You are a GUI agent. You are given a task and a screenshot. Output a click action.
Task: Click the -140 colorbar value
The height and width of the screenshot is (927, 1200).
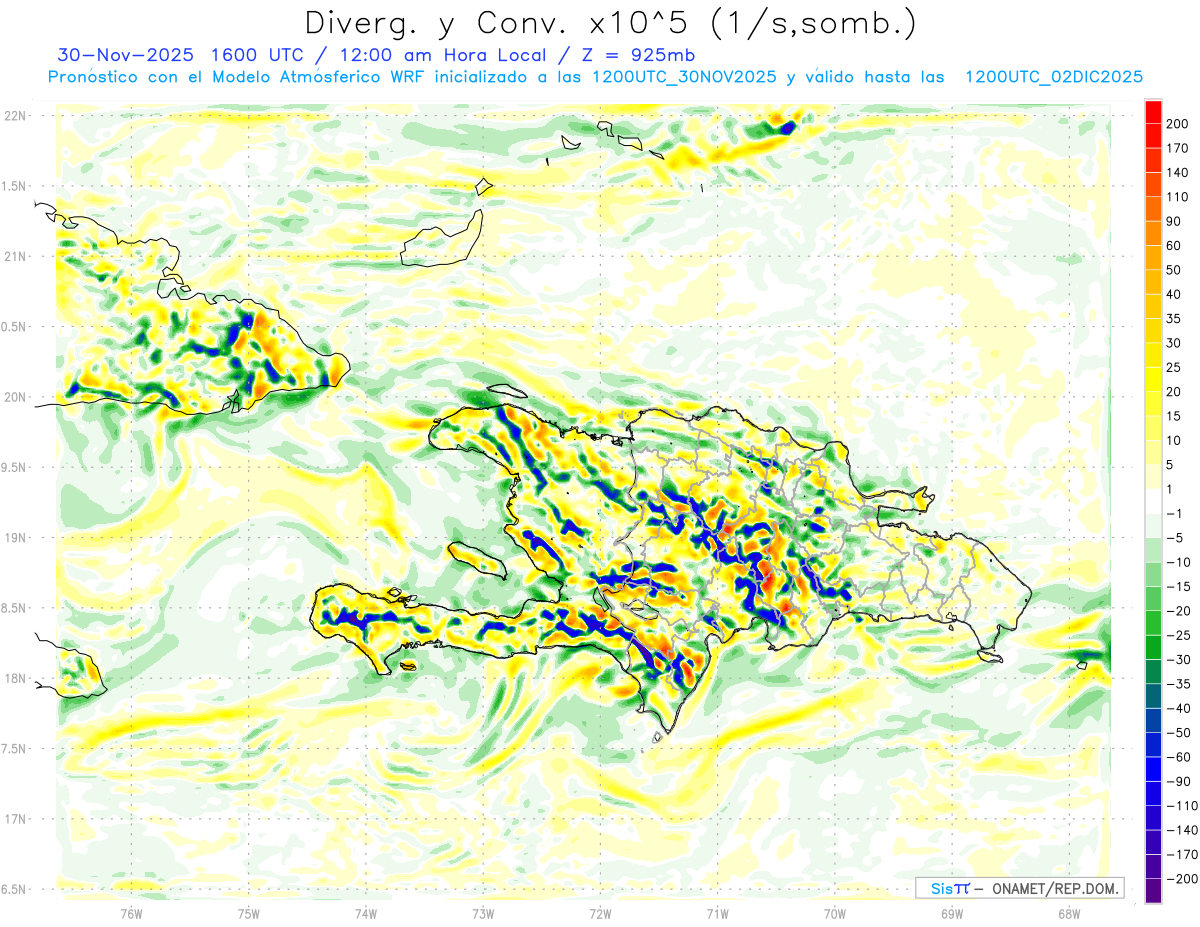[1182, 830]
